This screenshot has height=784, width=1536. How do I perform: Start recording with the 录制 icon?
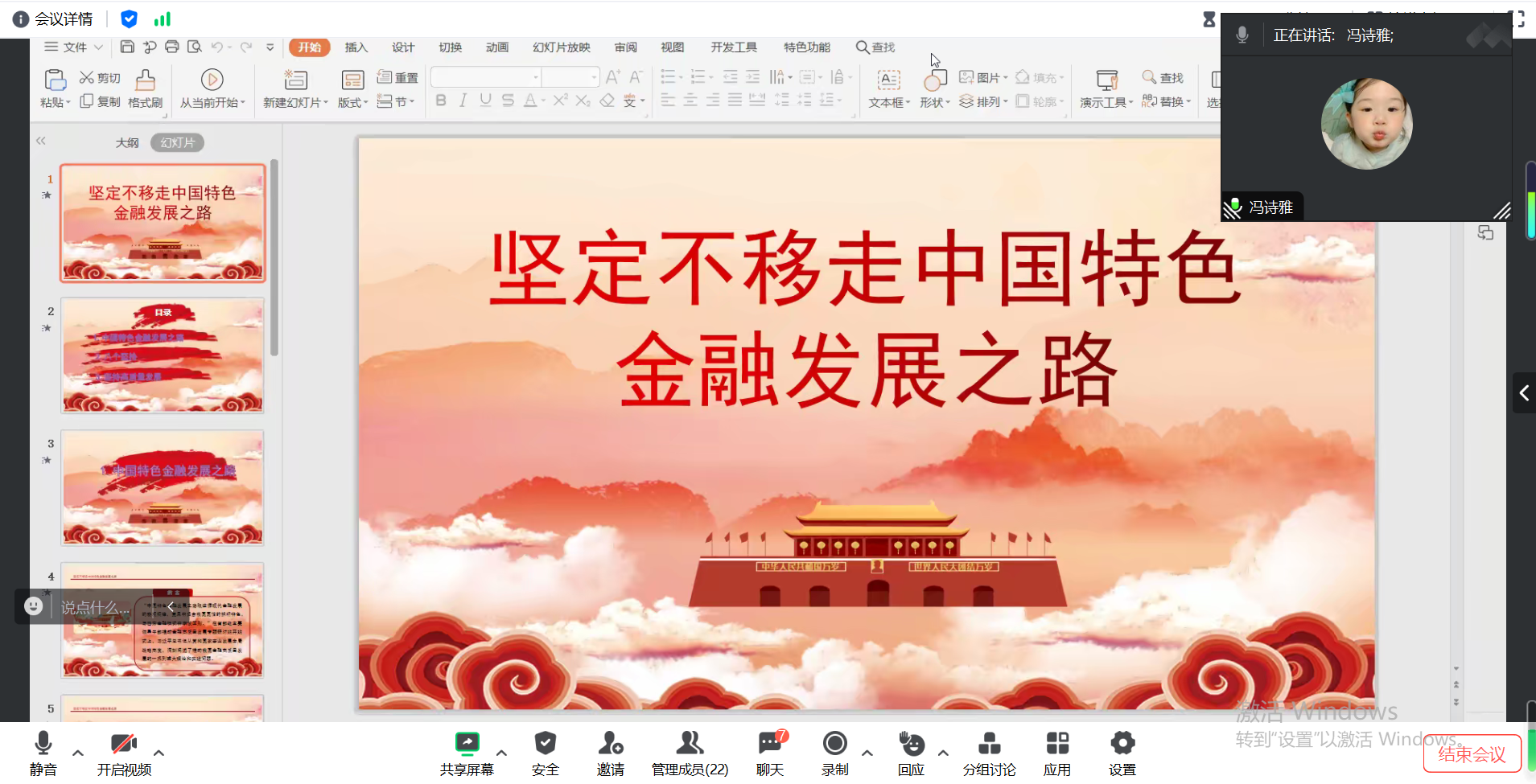[834, 752]
